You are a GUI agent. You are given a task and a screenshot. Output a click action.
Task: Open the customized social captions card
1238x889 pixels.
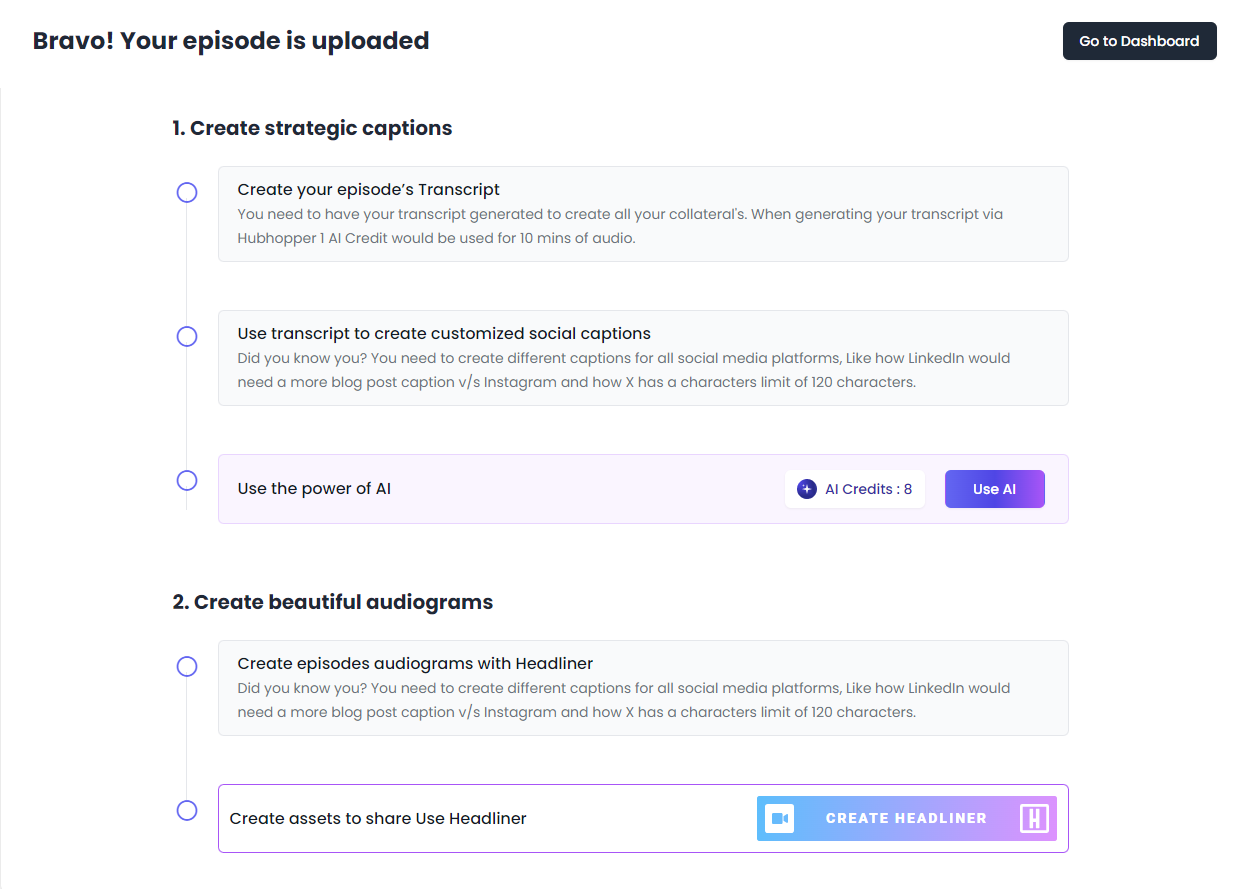(x=643, y=357)
